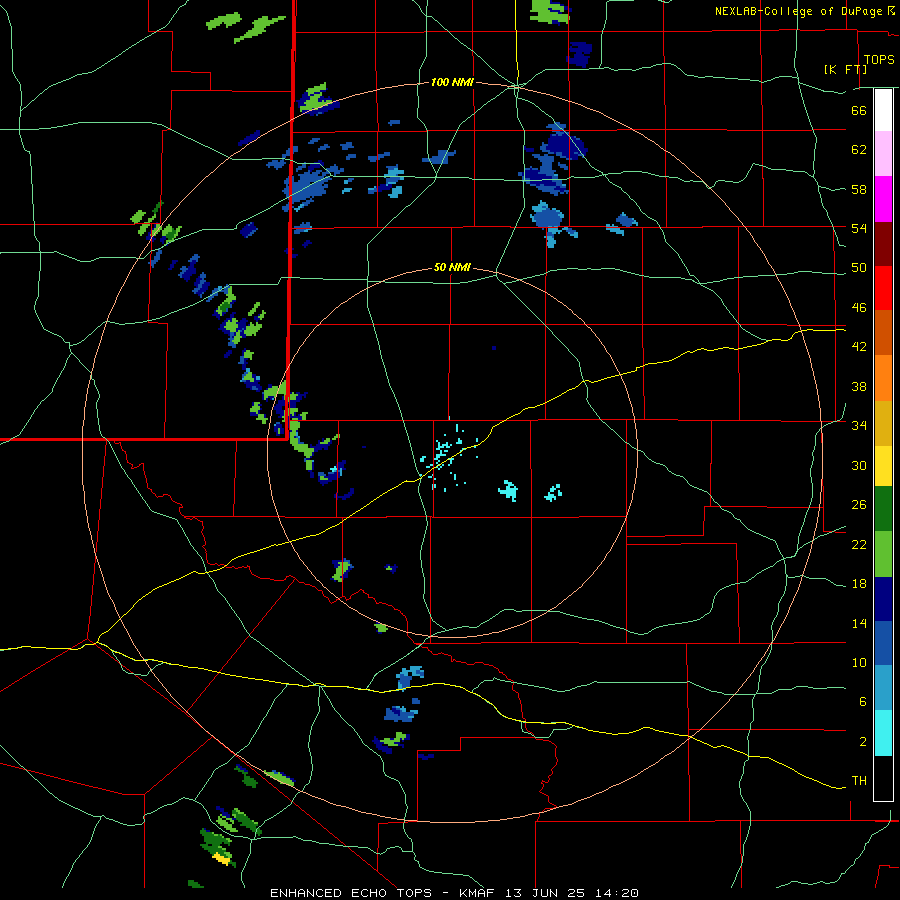The height and width of the screenshot is (900, 900).
Task: Click the legend value 58
Action: (x=859, y=189)
